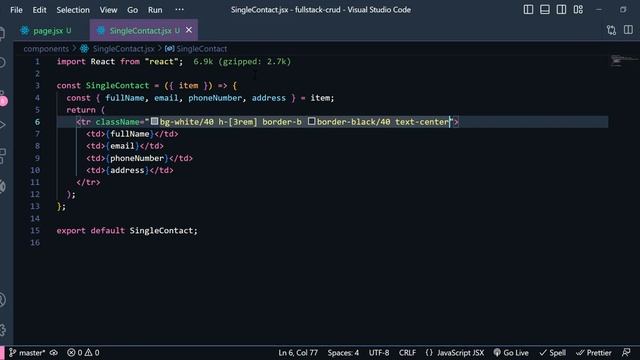Open the Search activity bar icon
Viewport: 640px width, 360px height.
(2, 62)
